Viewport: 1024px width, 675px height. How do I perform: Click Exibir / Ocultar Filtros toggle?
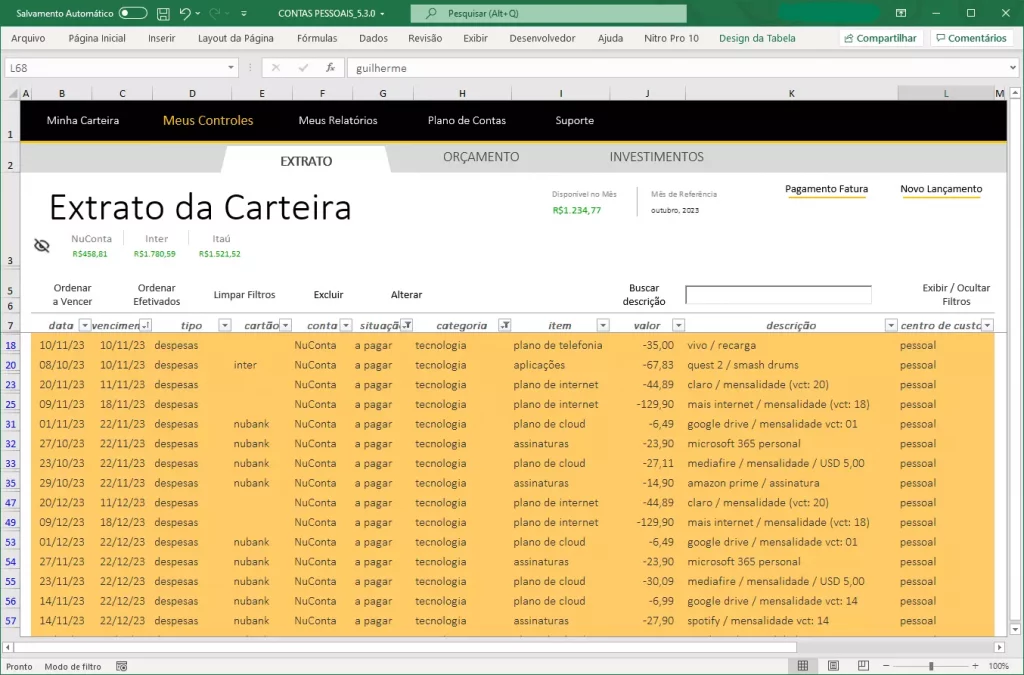pos(955,294)
